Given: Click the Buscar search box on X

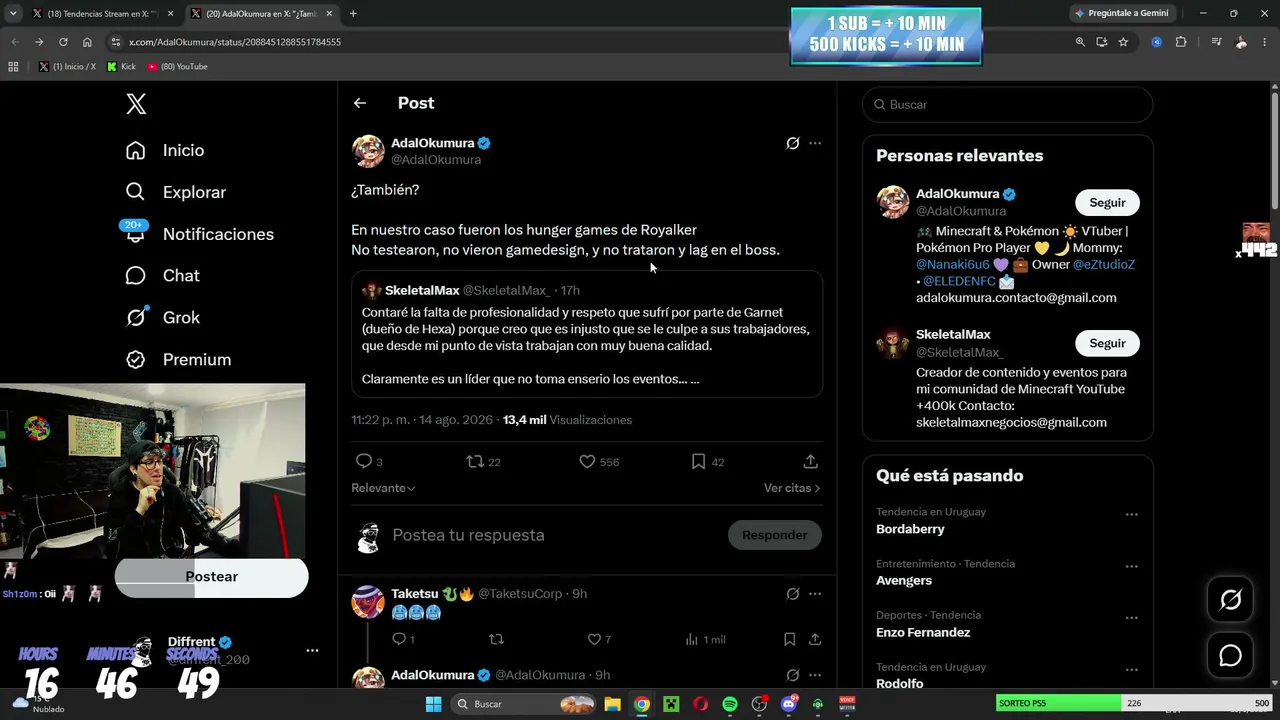Looking at the screenshot, I should coord(1008,104).
